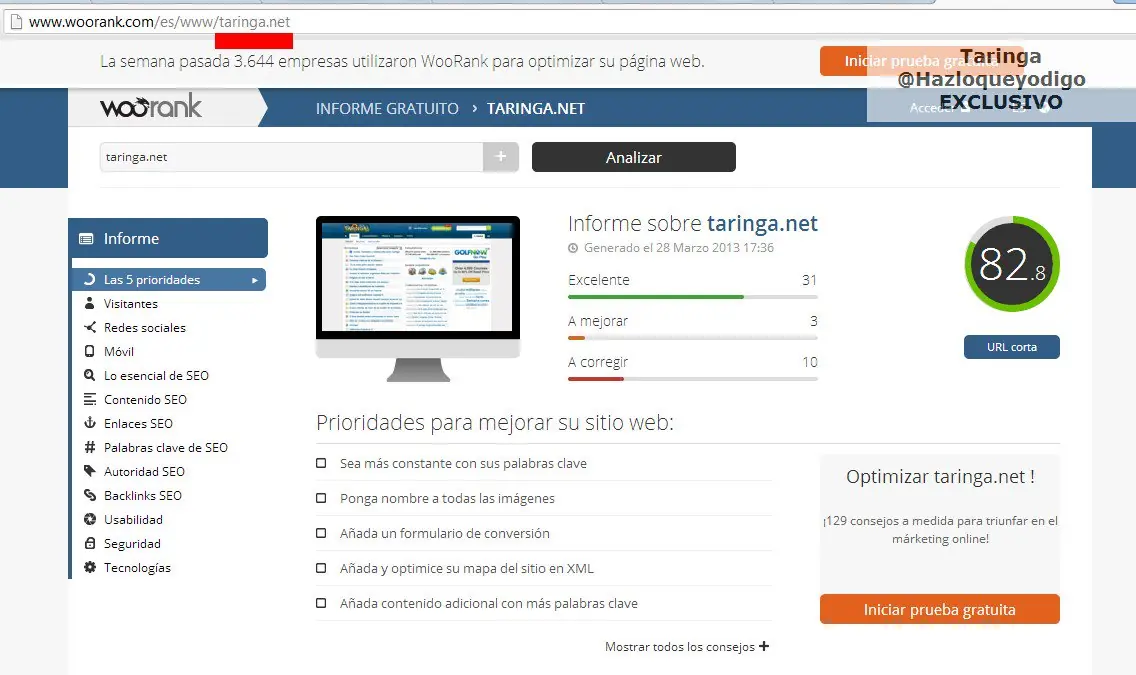Click lower Iniciar prueba gratuita orange button
1136x675 pixels.
(x=940, y=609)
